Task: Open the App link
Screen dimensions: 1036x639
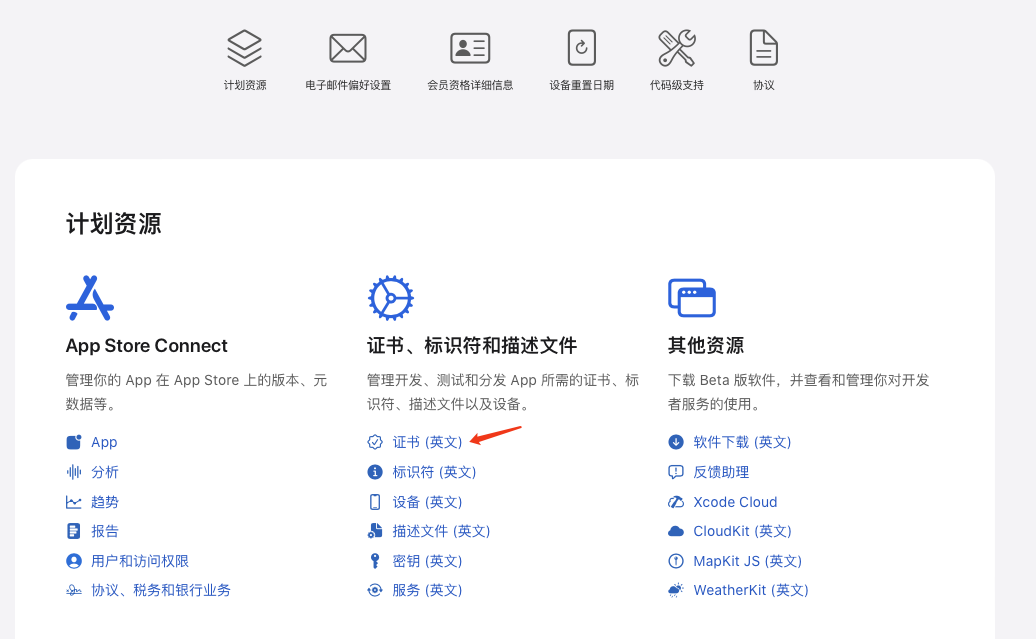Action: [x=104, y=442]
